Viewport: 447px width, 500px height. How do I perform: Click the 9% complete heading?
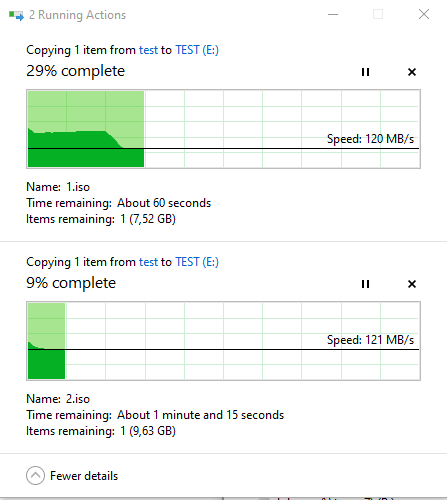(71, 283)
